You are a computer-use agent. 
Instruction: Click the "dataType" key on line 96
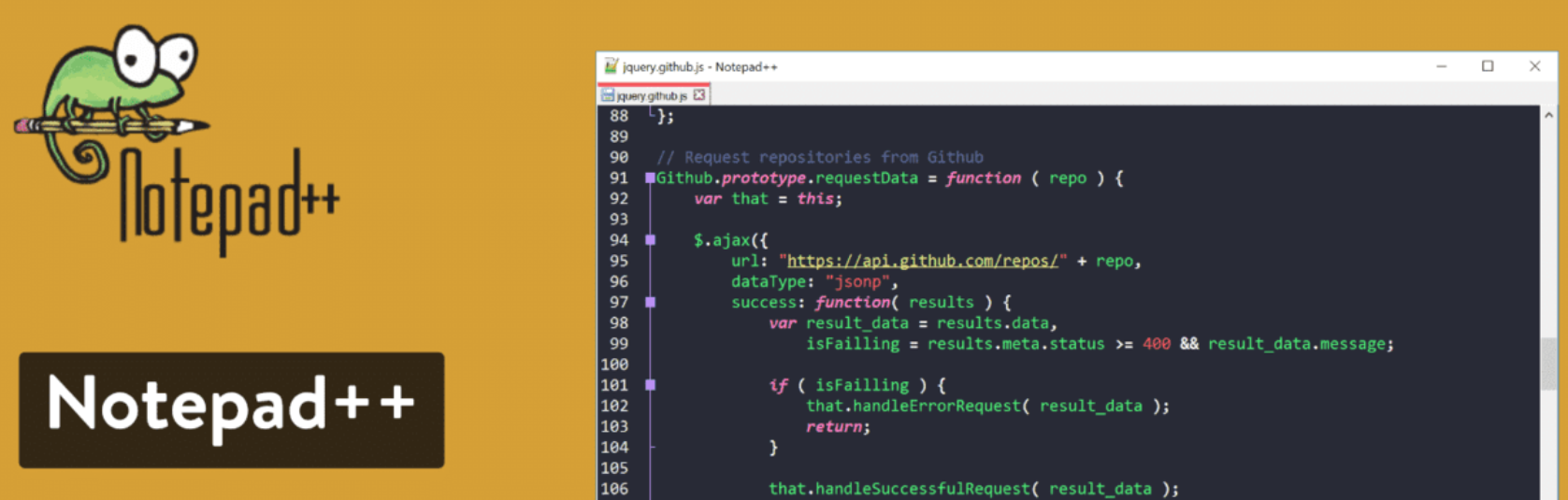769,281
